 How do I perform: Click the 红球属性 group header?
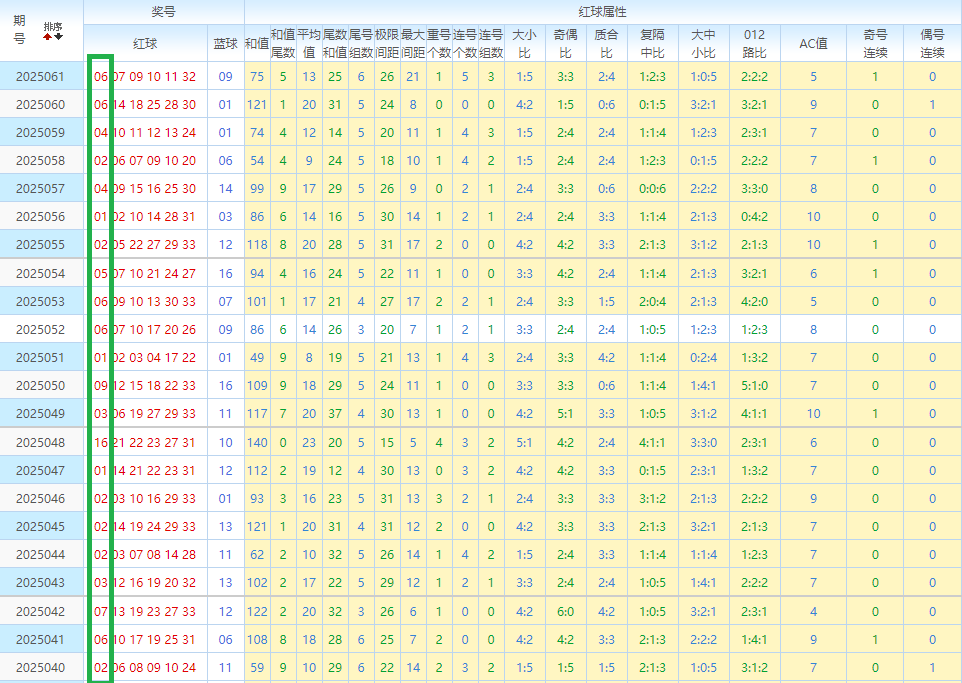coord(602,11)
